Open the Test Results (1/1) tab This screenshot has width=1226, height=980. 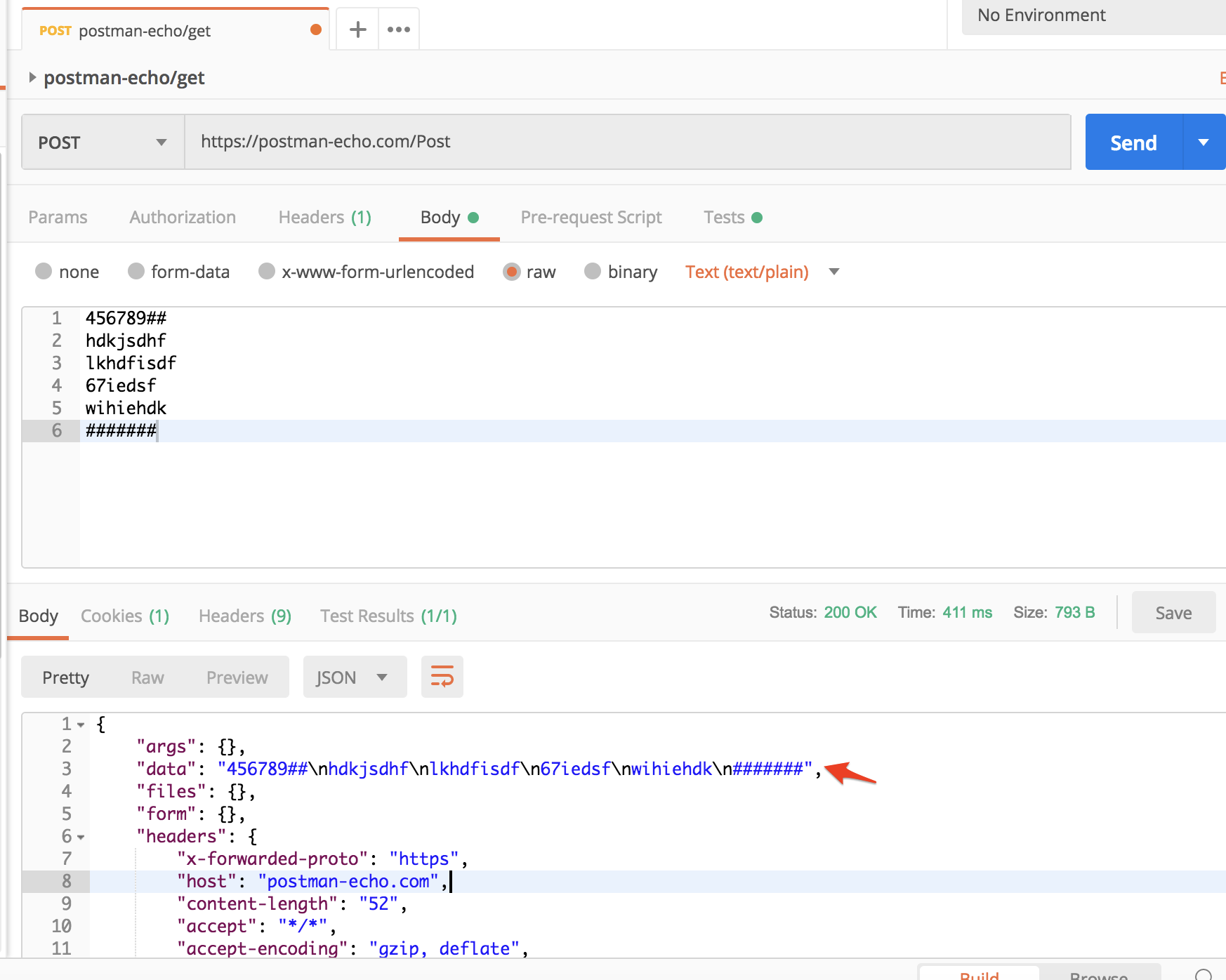pos(388,616)
